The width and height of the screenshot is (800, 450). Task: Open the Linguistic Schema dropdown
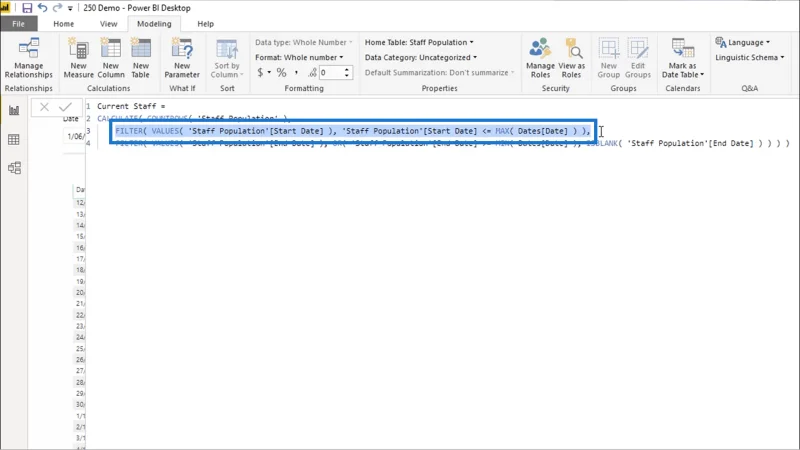[x=749, y=57]
